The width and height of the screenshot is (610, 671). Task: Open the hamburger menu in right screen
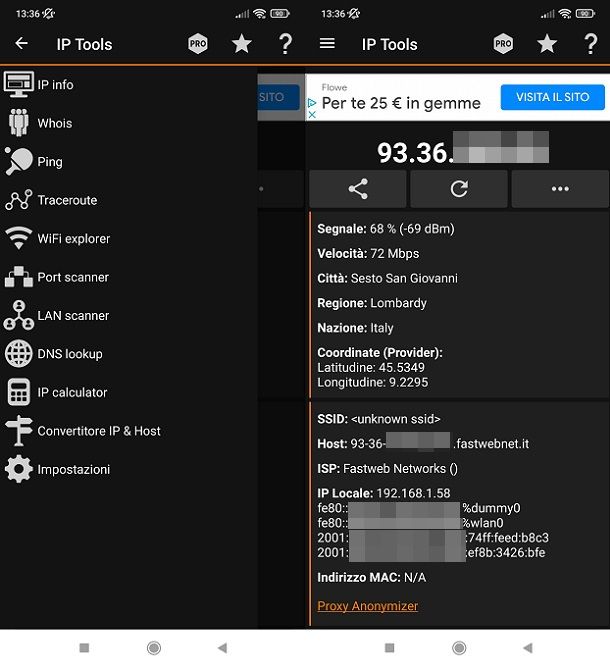327,43
